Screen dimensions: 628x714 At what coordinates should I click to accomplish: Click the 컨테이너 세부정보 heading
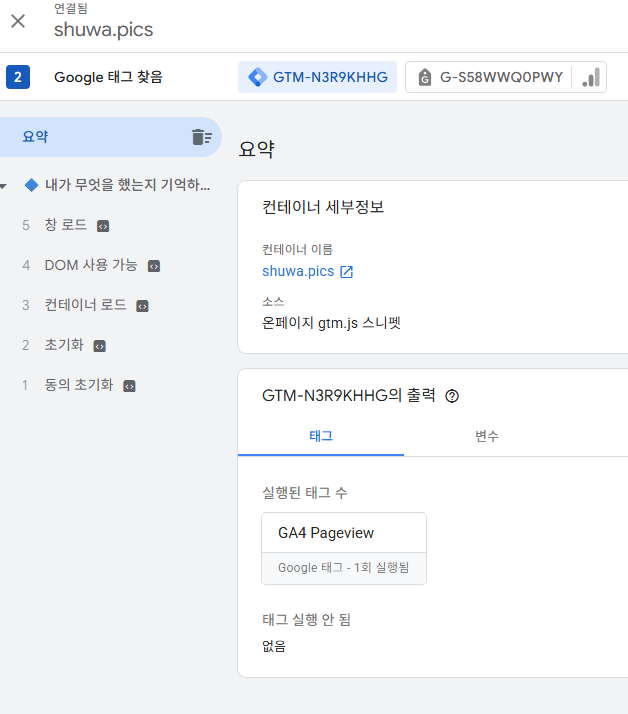click(323, 207)
